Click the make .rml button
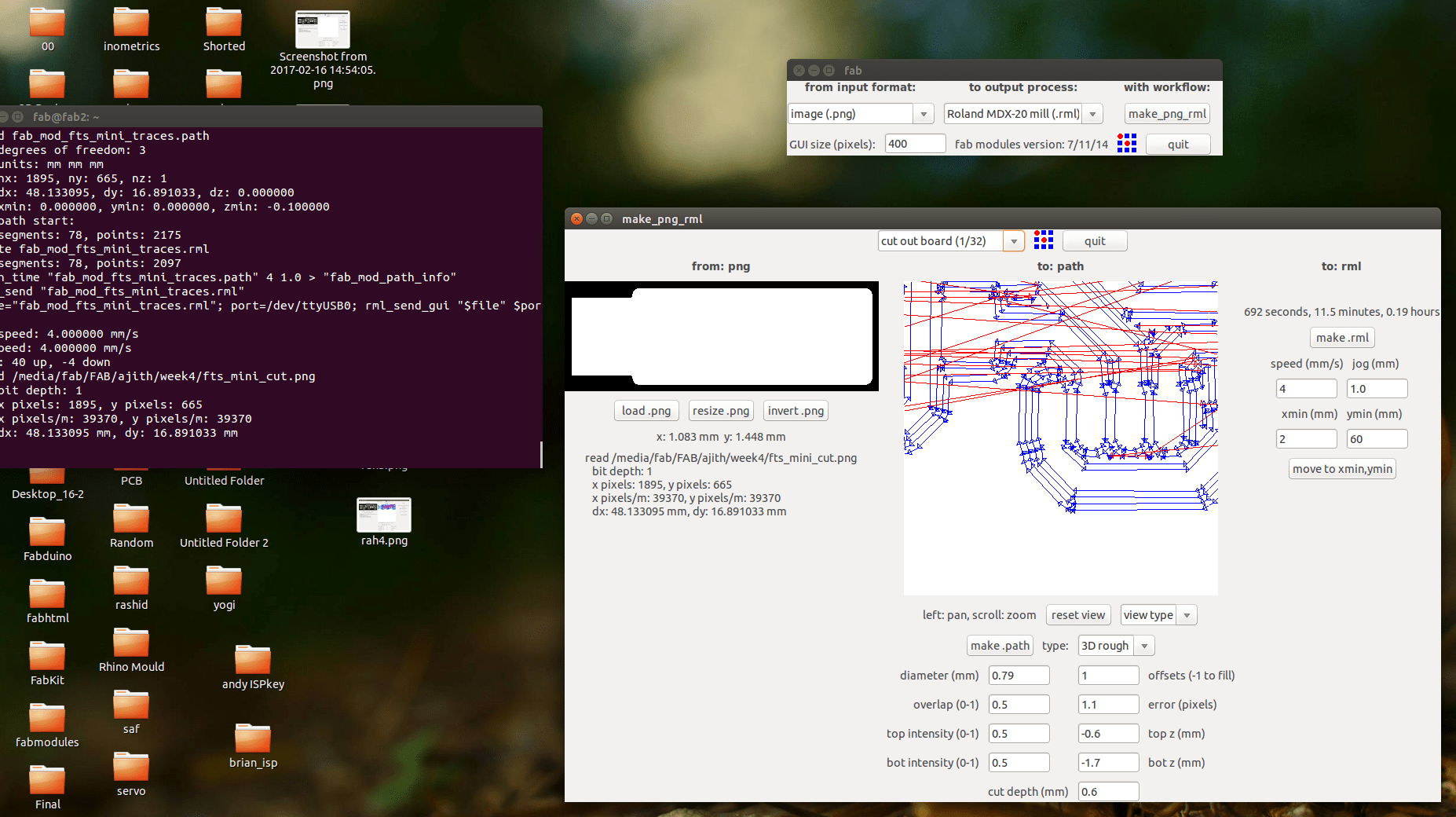Image resolution: width=1456 pixels, height=817 pixels. (x=1342, y=338)
